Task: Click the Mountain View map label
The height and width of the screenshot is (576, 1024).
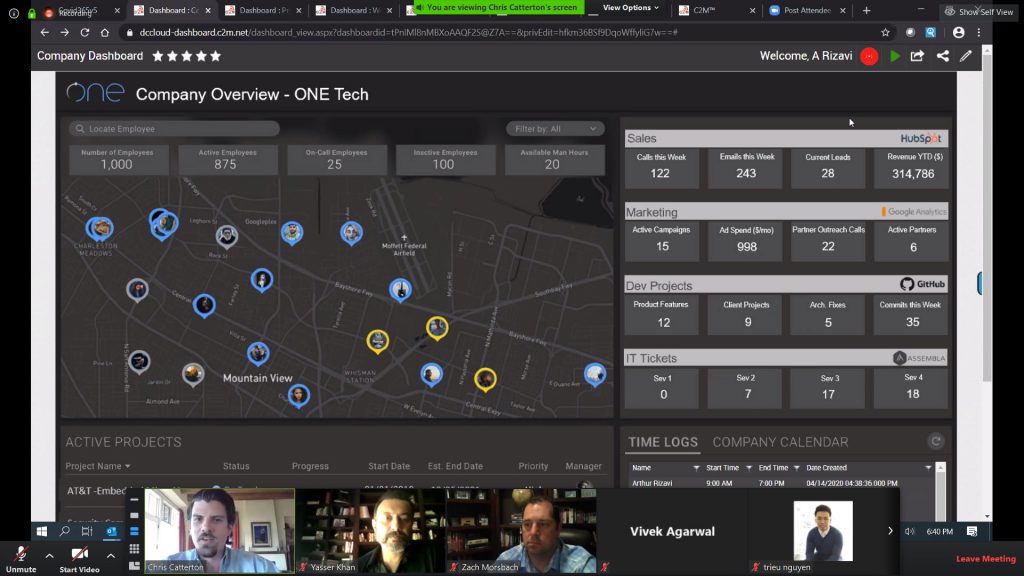Action: tap(257, 378)
